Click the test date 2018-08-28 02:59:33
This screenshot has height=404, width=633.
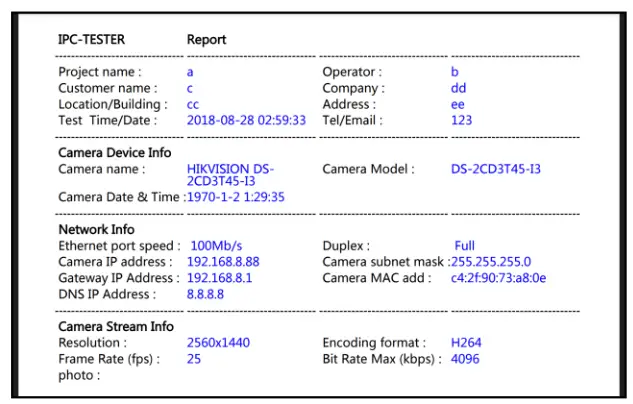[246, 120]
